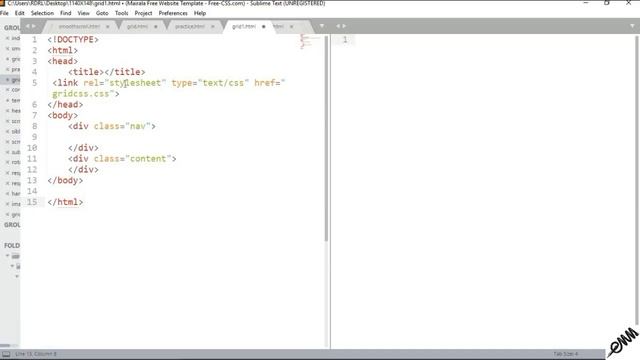Select the grid1.html tab
The image size is (640, 360).
(244, 26)
